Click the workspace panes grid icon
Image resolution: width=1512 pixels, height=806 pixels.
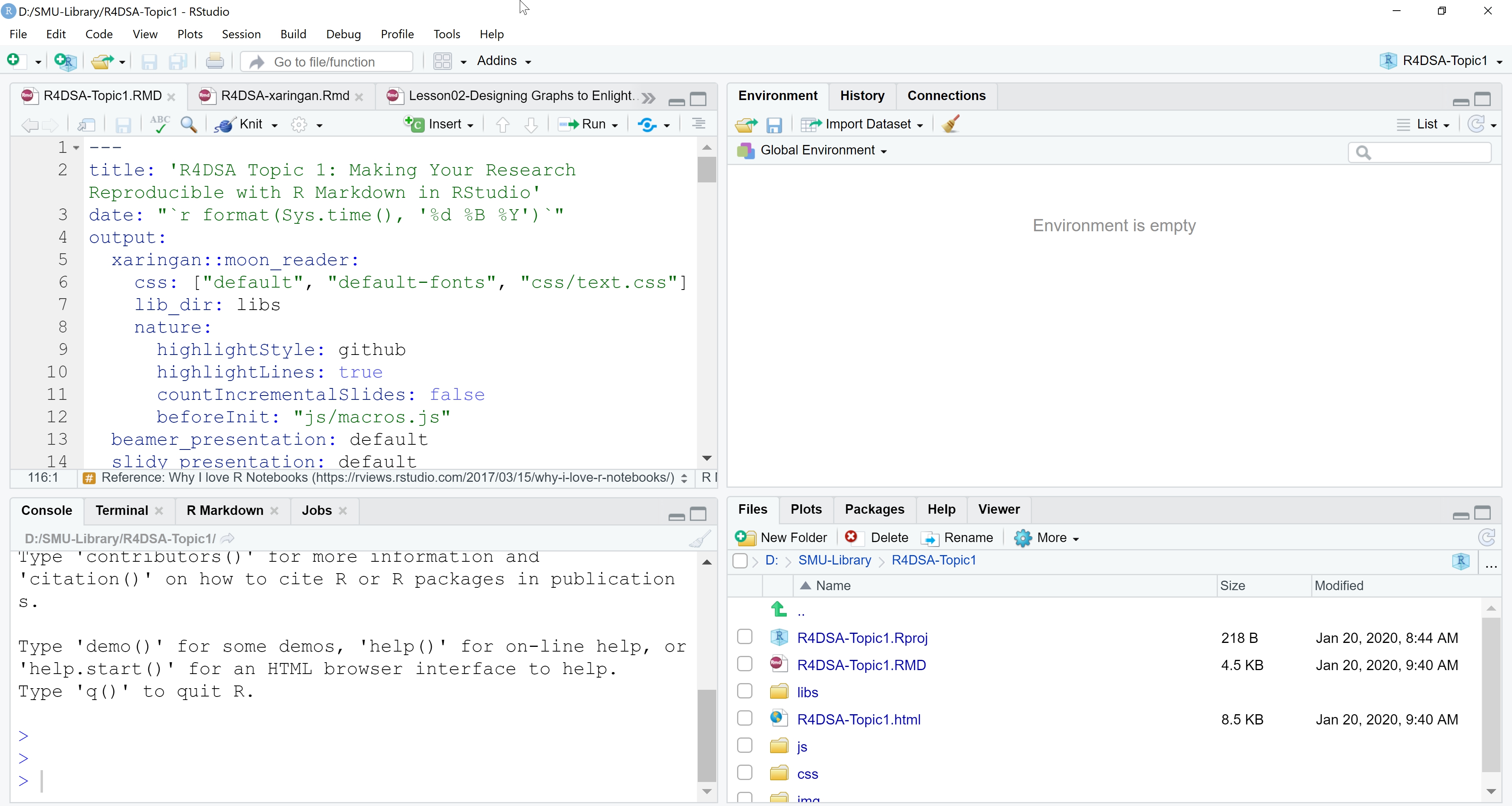click(x=443, y=61)
